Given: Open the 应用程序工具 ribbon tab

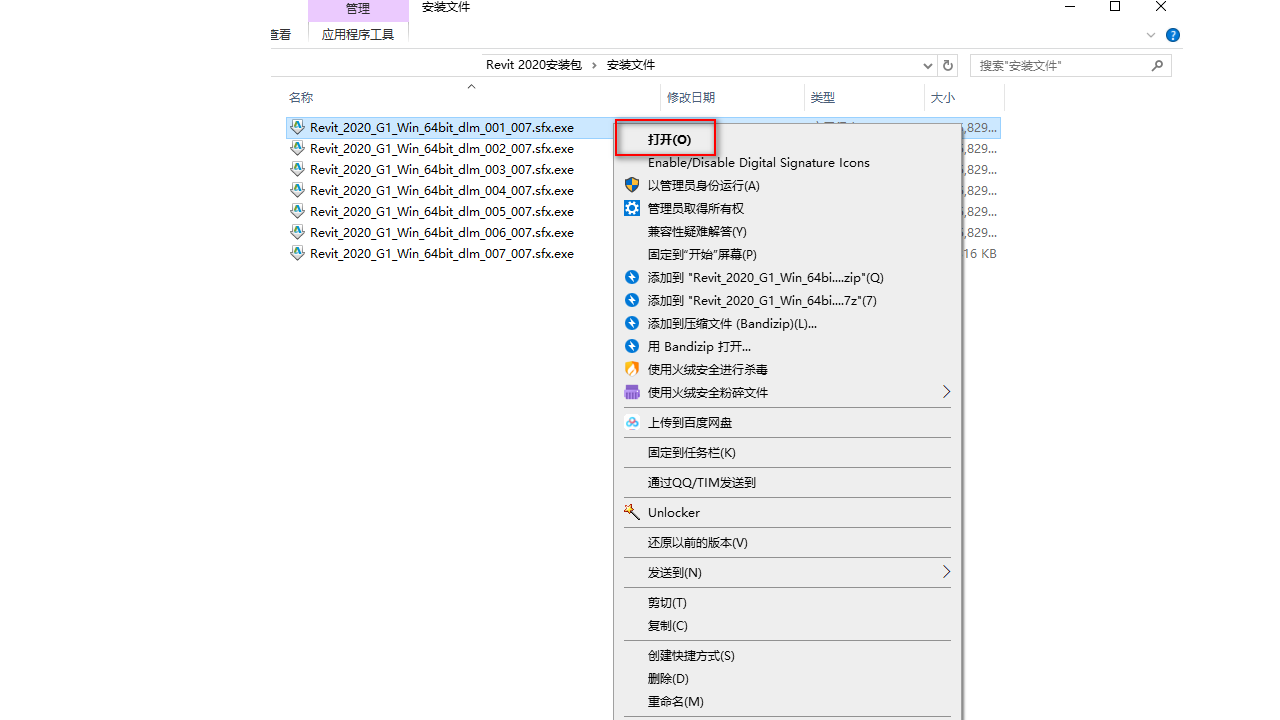Looking at the screenshot, I should tap(358, 34).
